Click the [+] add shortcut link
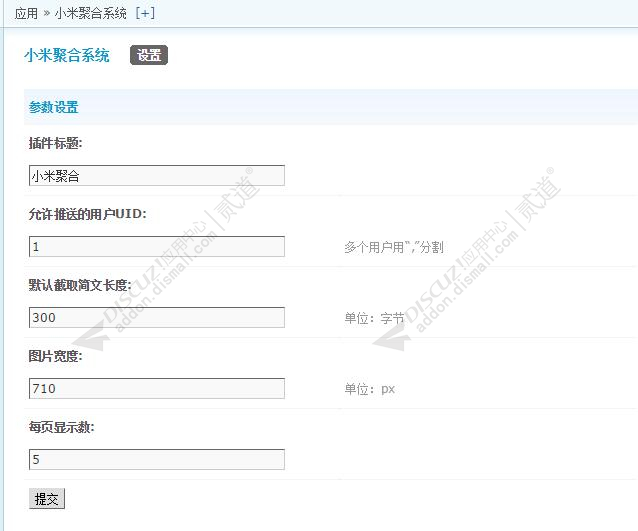This screenshot has height=531, width=638. click(x=145, y=13)
